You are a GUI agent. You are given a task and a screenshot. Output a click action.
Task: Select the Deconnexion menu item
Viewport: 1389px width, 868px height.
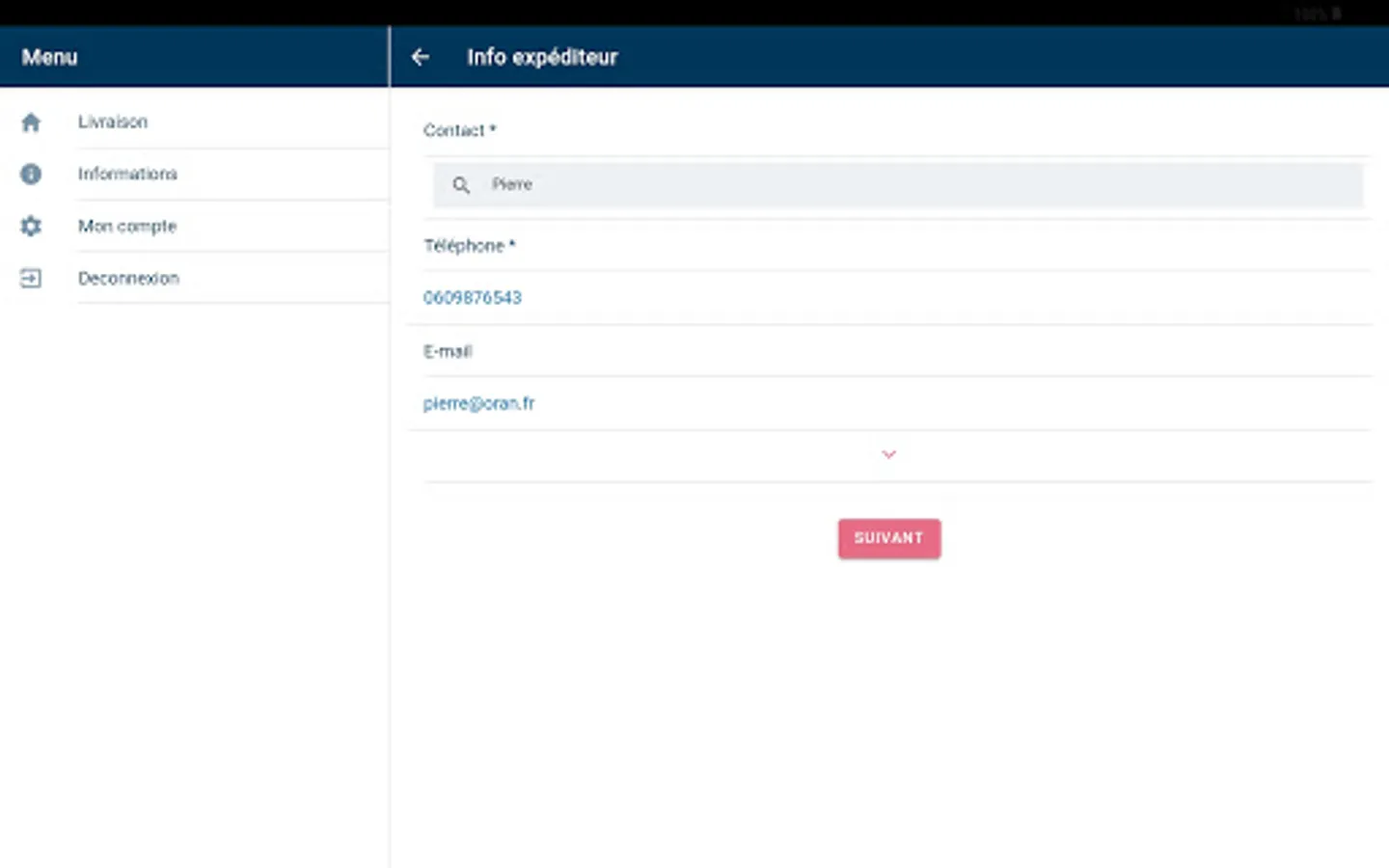(x=195, y=278)
